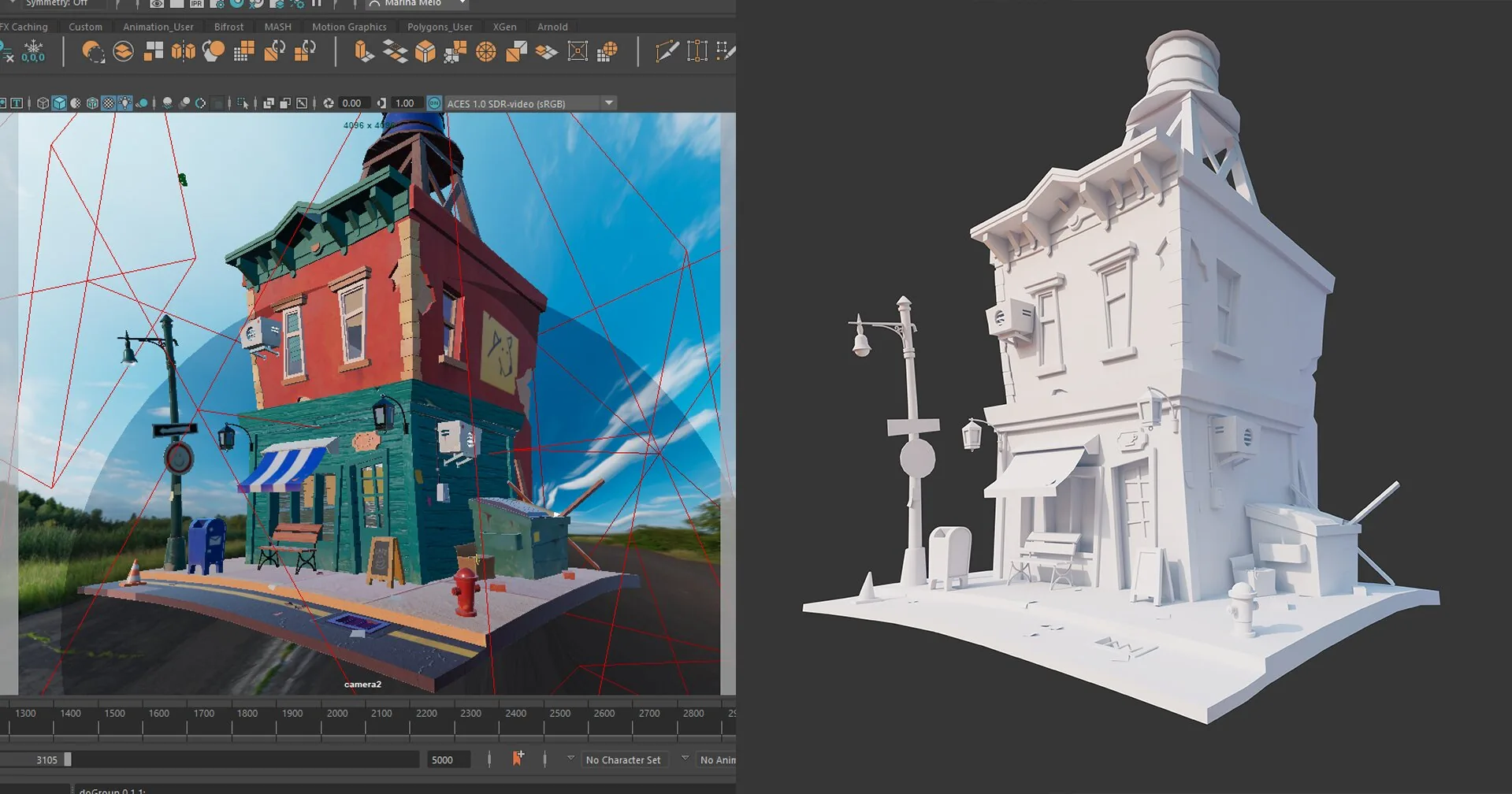Toggle wireframe display in viewport toolbar
This screenshot has width=1512, height=794.
click(43, 103)
